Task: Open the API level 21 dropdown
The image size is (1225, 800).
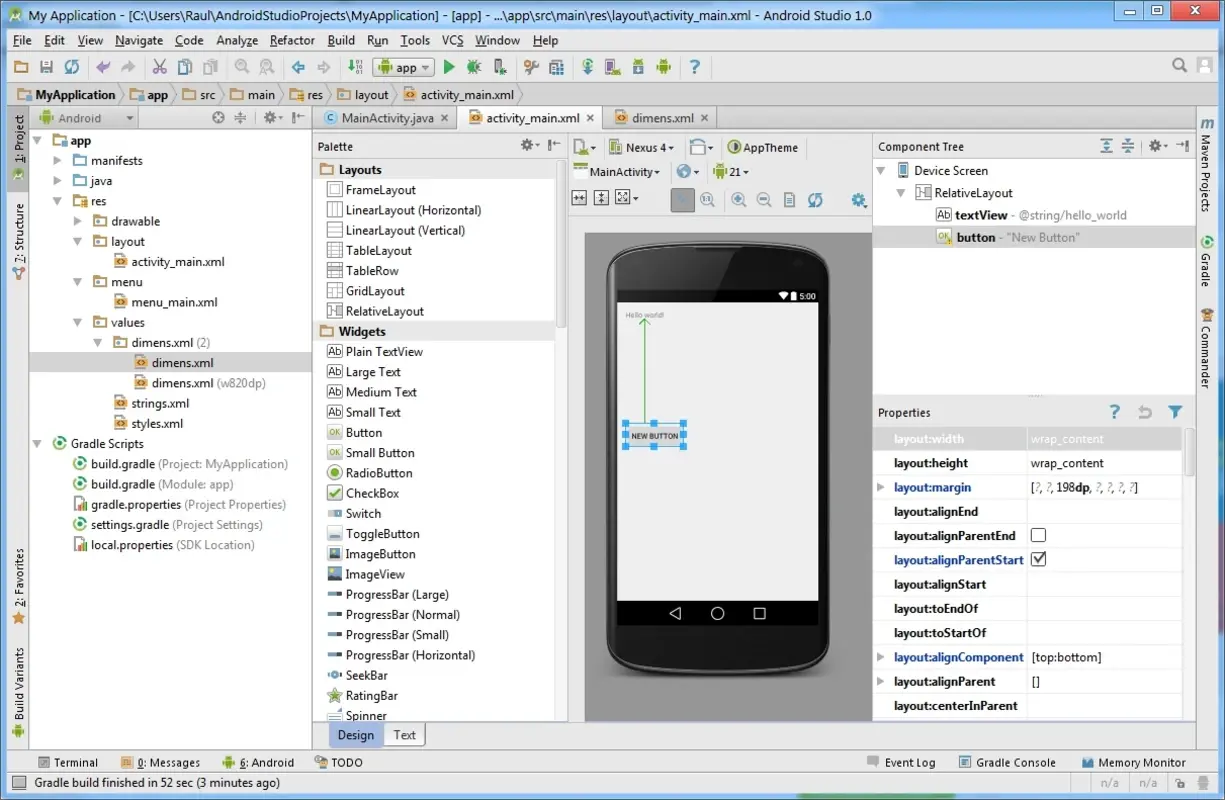Action: pyautogui.click(x=732, y=171)
